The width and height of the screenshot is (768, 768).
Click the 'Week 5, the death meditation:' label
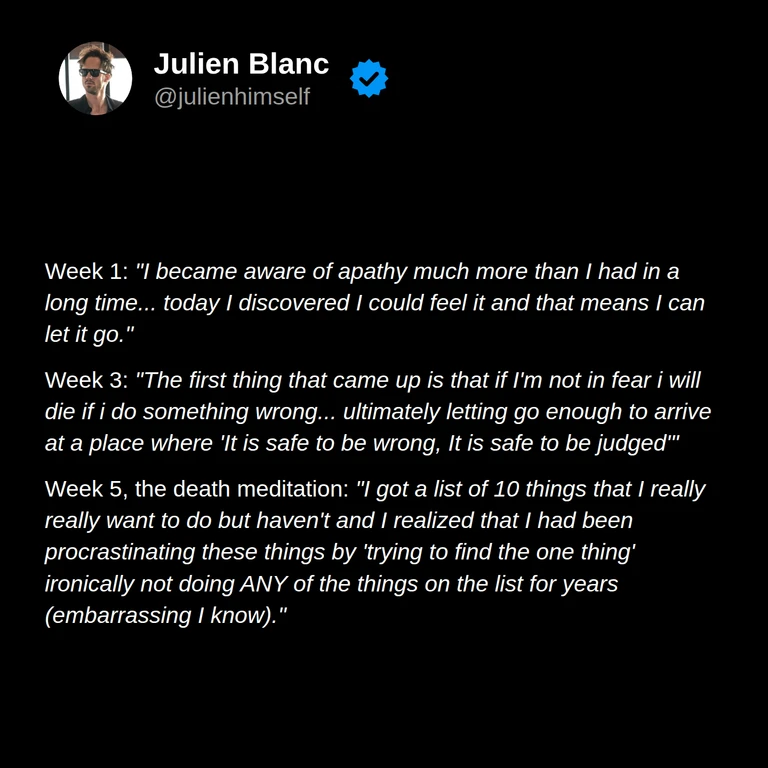[196, 489]
